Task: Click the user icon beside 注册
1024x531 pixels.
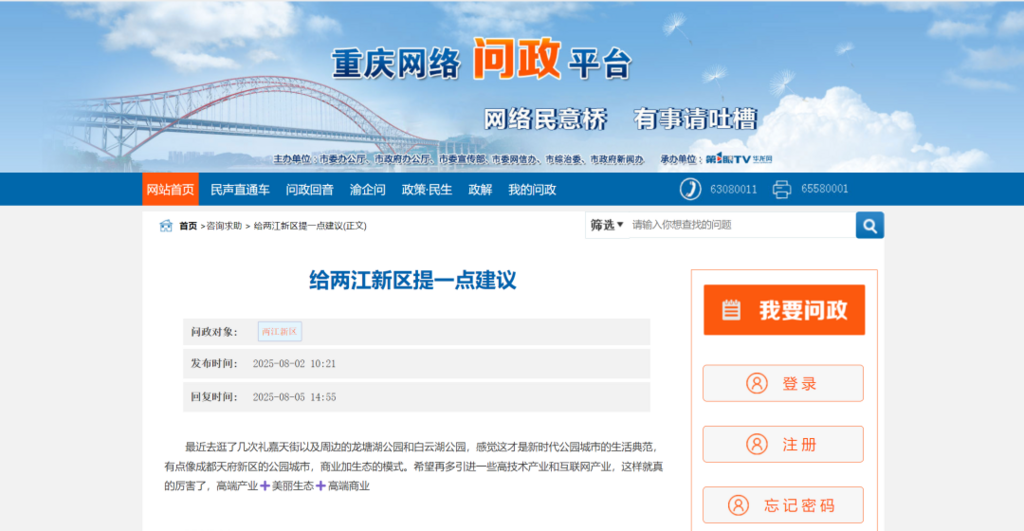Action: (756, 444)
